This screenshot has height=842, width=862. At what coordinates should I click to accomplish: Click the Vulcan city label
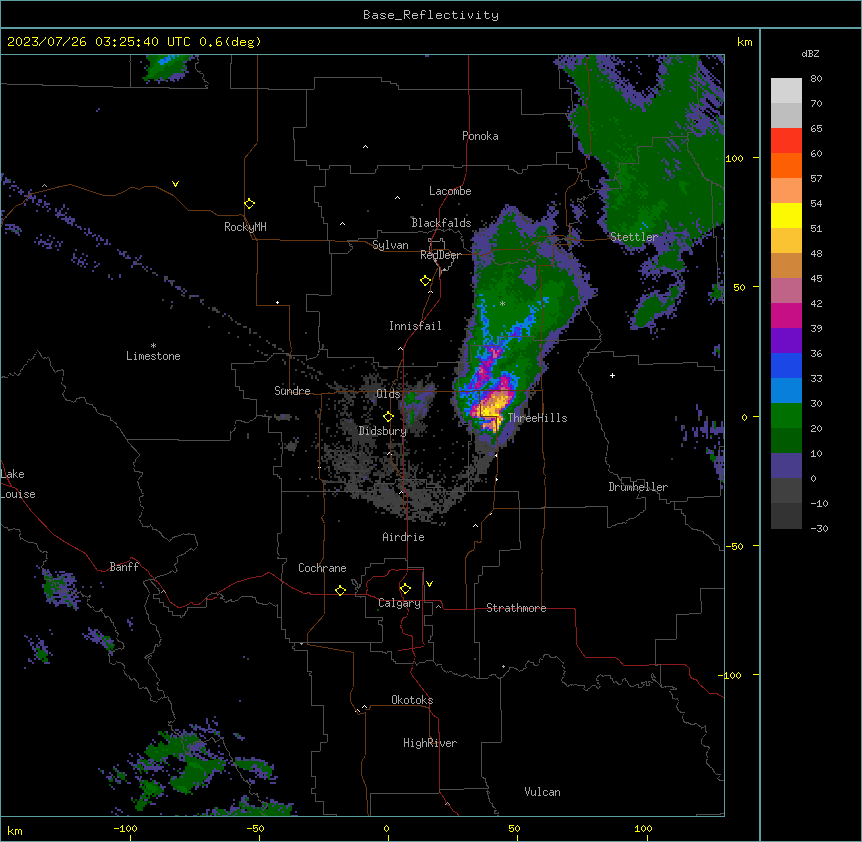[542, 792]
